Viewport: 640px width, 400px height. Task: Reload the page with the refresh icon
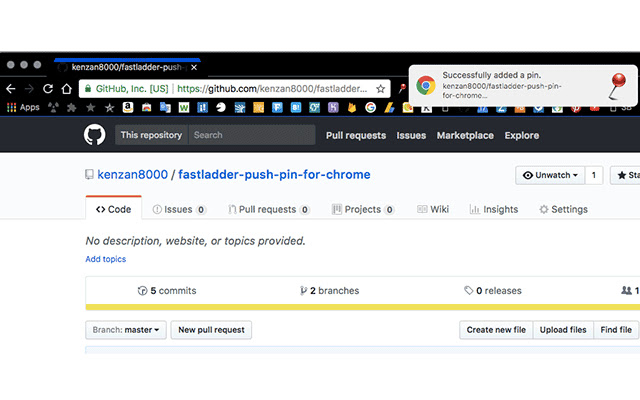pyautogui.click(x=48, y=88)
